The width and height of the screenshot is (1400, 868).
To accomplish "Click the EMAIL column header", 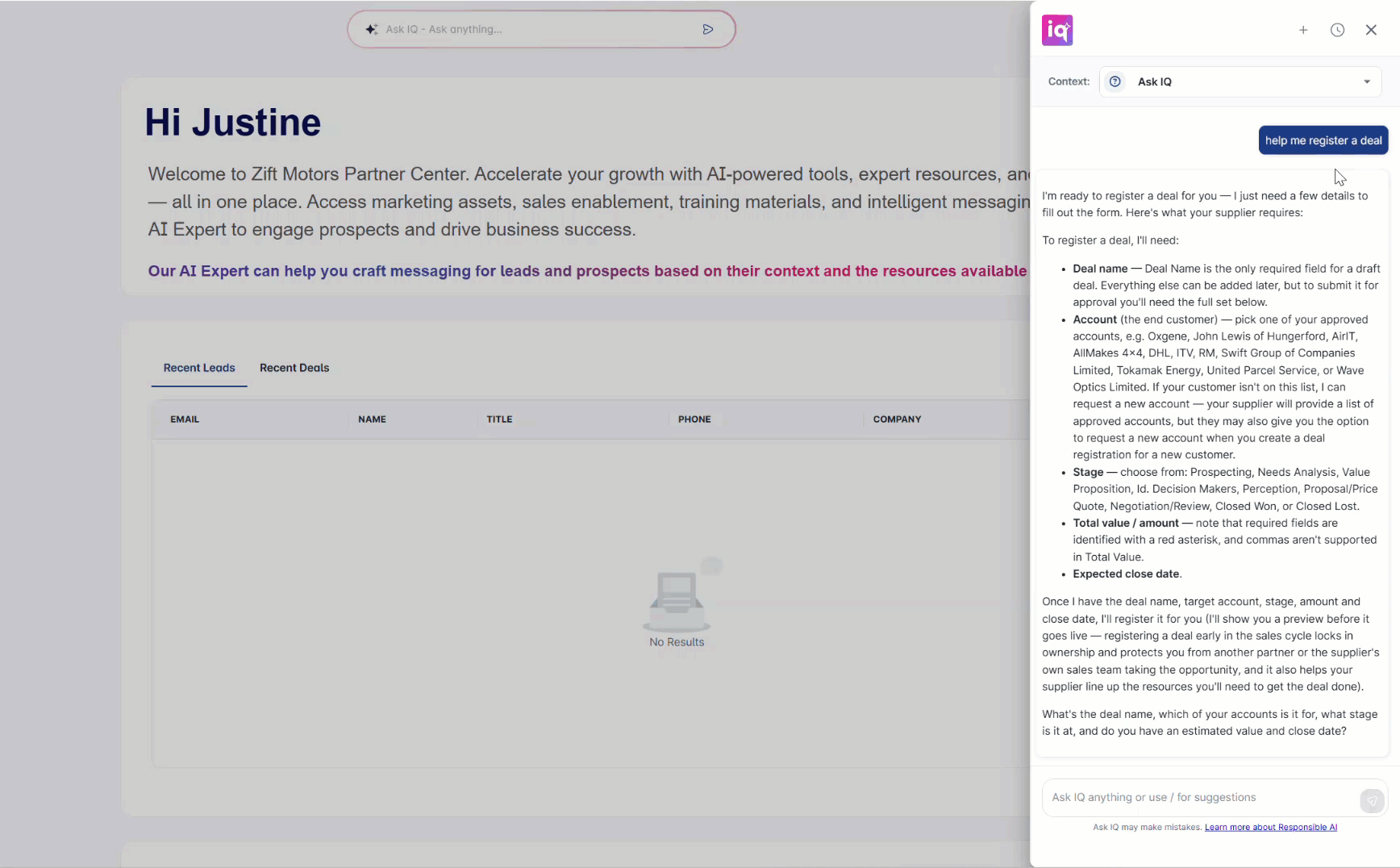I will [185, 419].
